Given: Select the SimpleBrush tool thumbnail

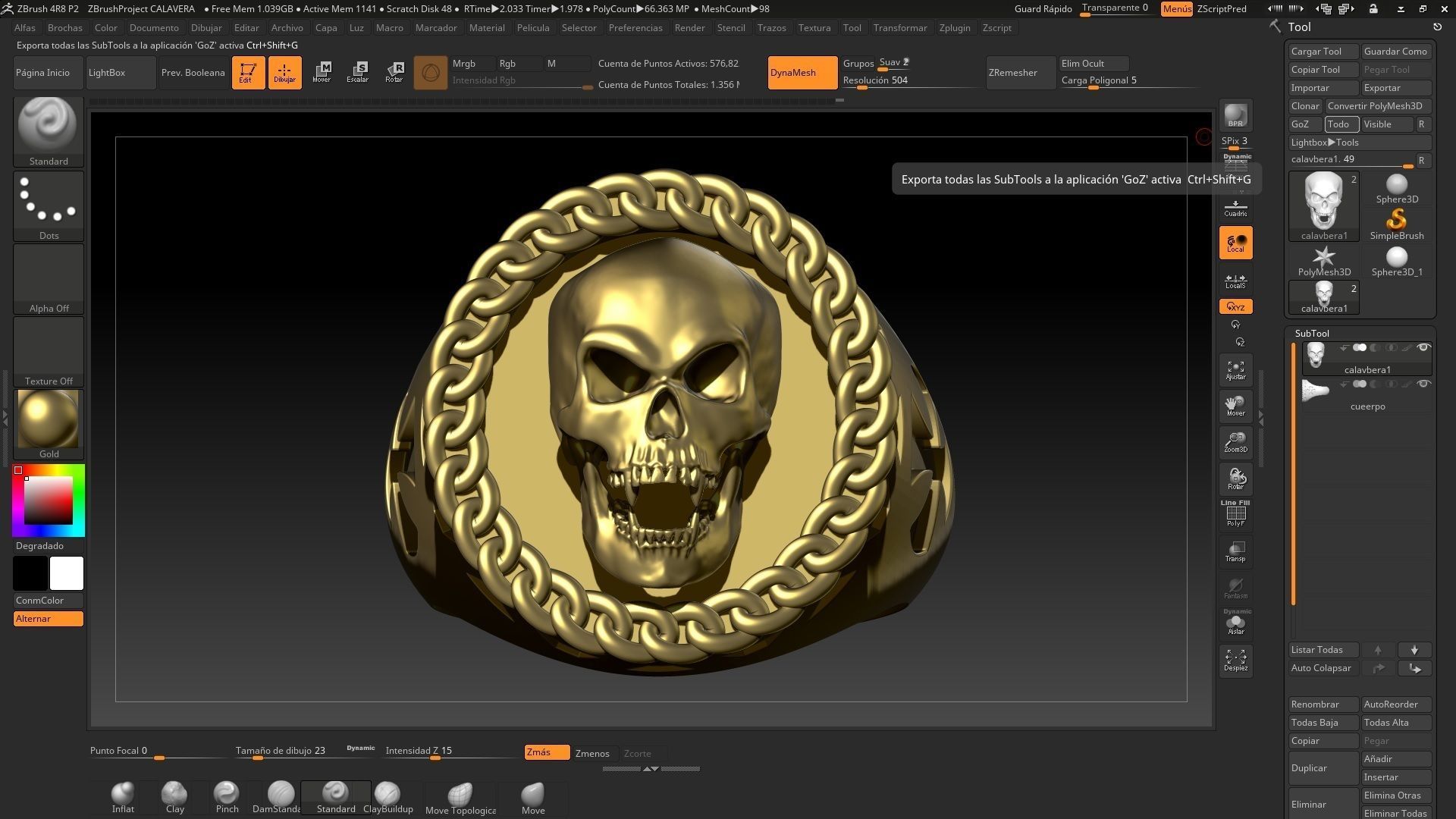Looking at the screenshot, I should (x=1397, y=225).
